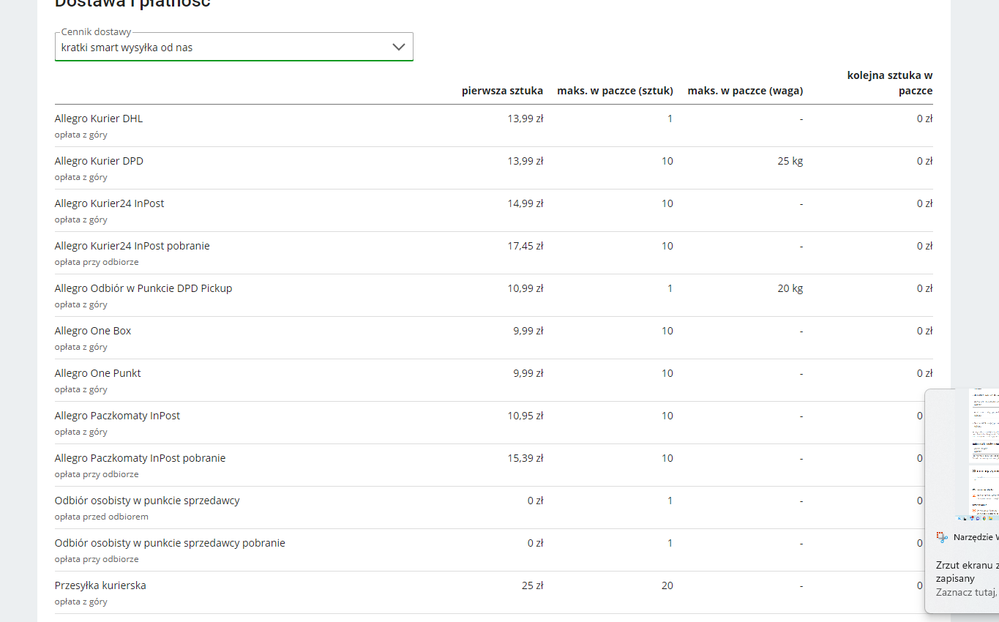Click the 10,95 zł price cell
999x622 pixels.
coord(525,416)
